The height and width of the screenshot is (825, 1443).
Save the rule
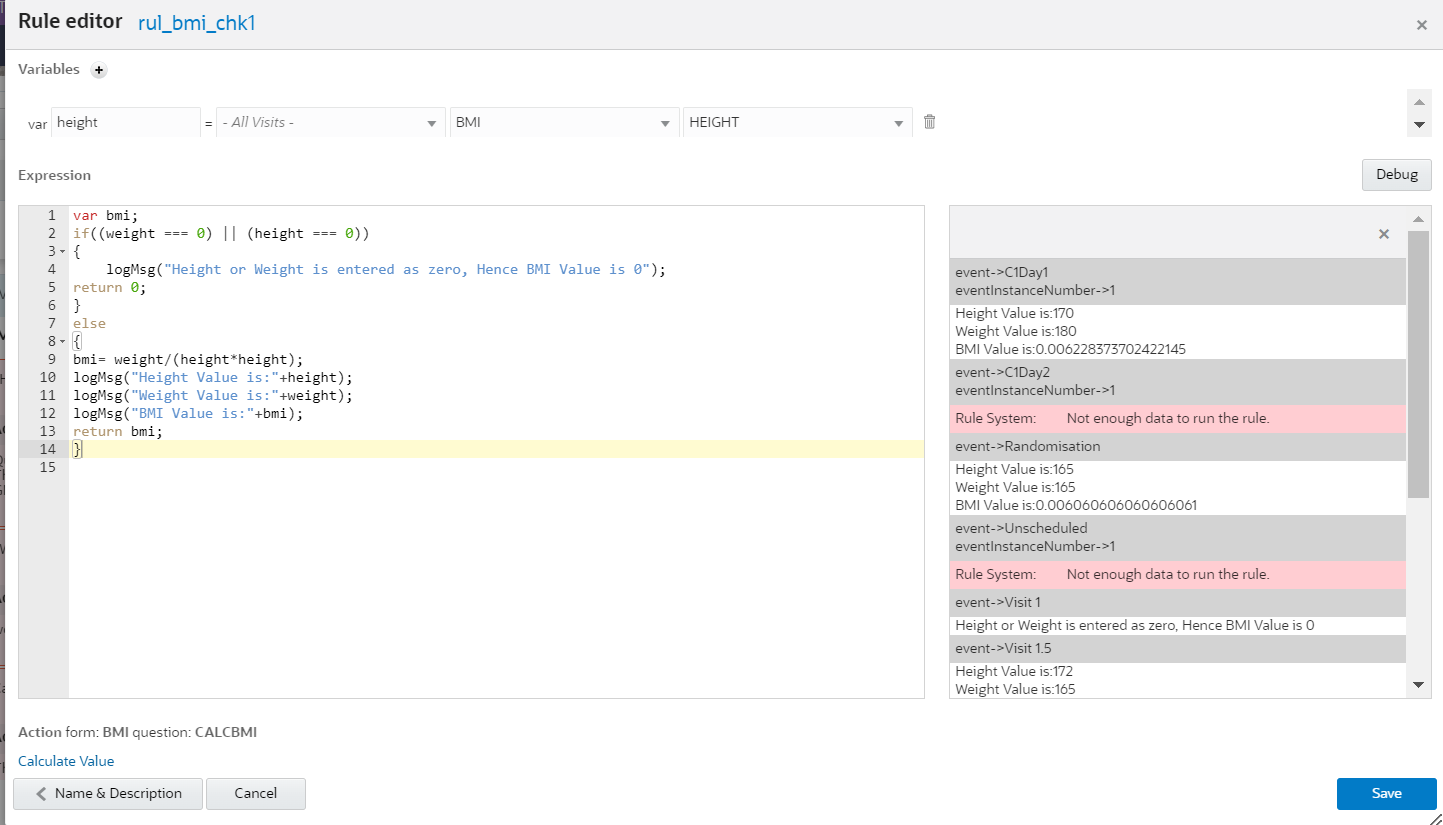(1386, 793)
